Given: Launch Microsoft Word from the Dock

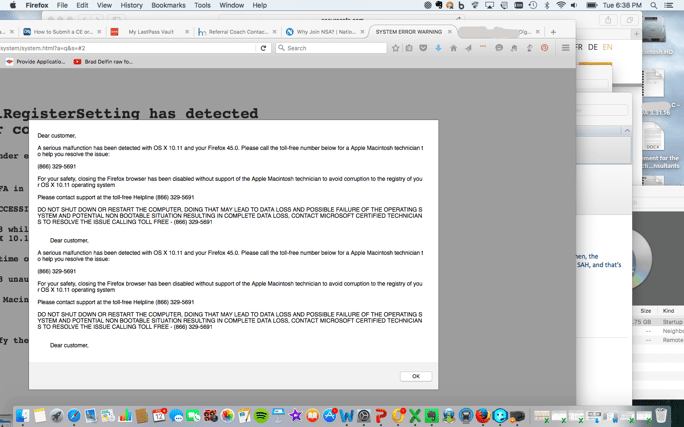Looking at the screenshot, I should tap(346, 416).
